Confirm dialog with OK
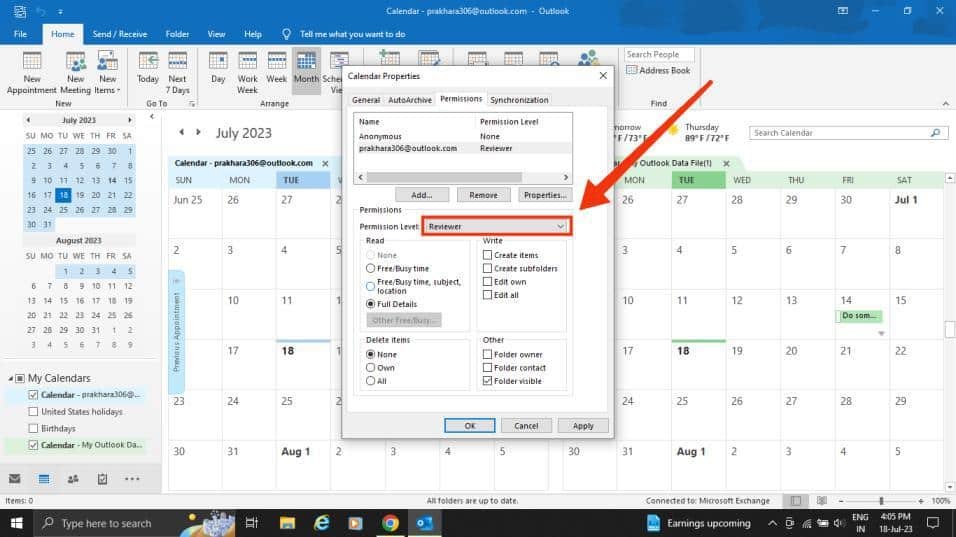The width and height of the screenshot is (956, 537). tap(469, 425)
